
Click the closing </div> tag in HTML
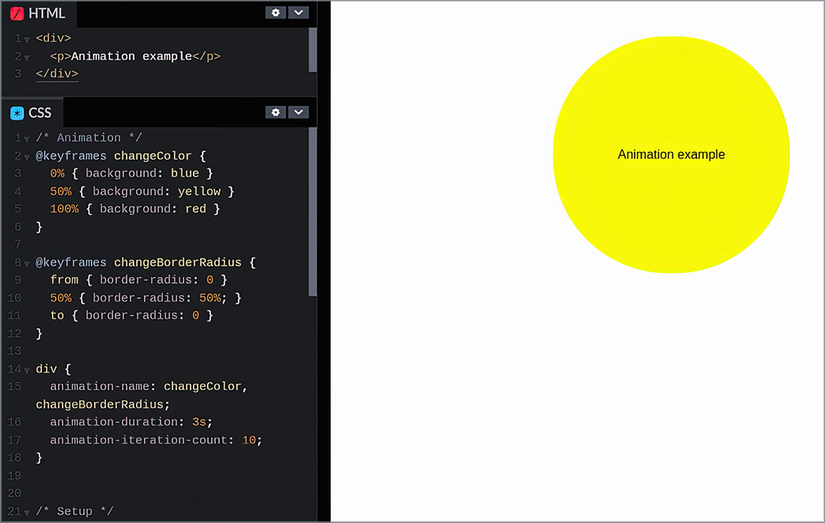(57, 74)
